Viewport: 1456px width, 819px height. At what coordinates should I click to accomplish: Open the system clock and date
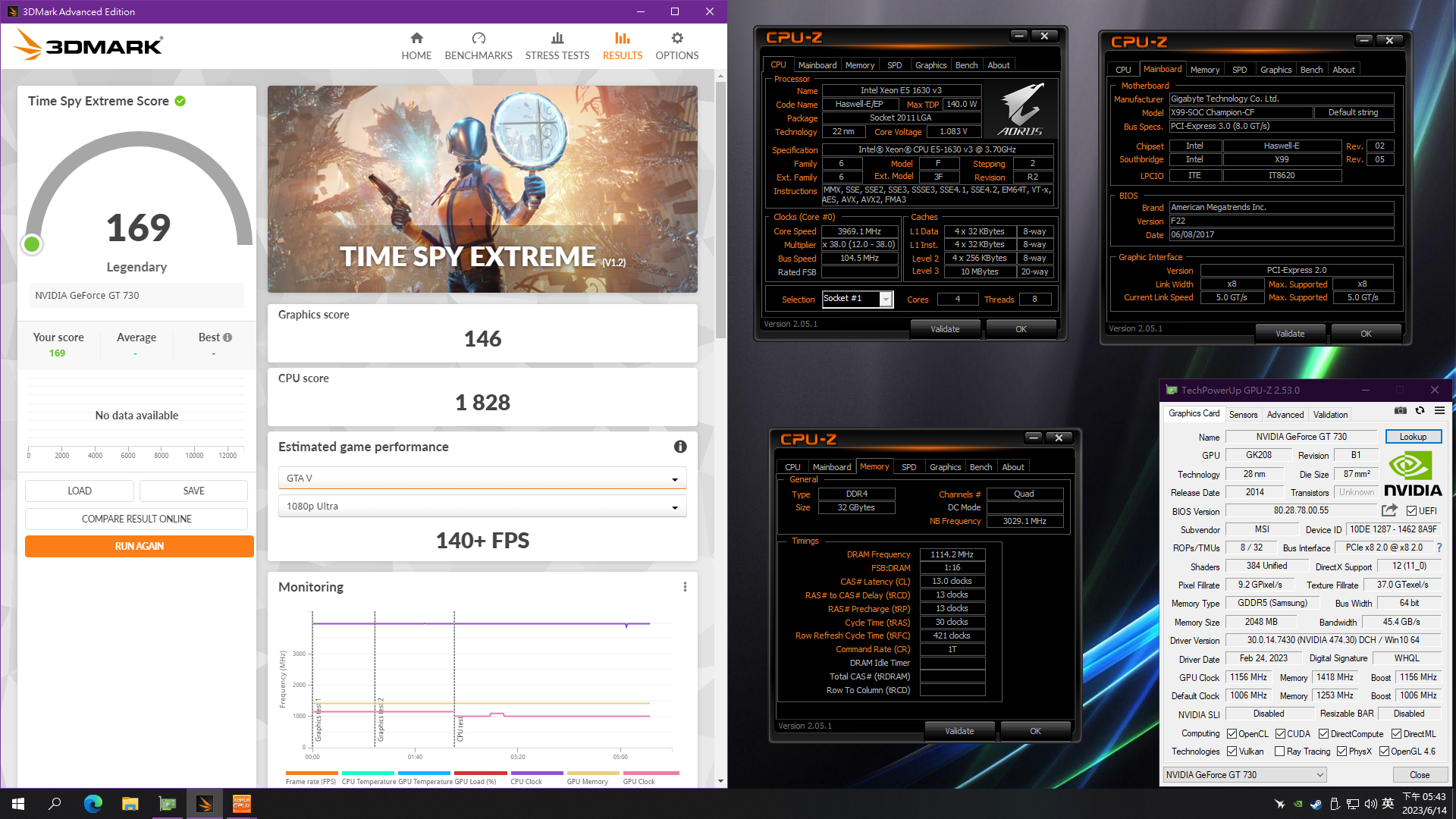pos(1423,804)
